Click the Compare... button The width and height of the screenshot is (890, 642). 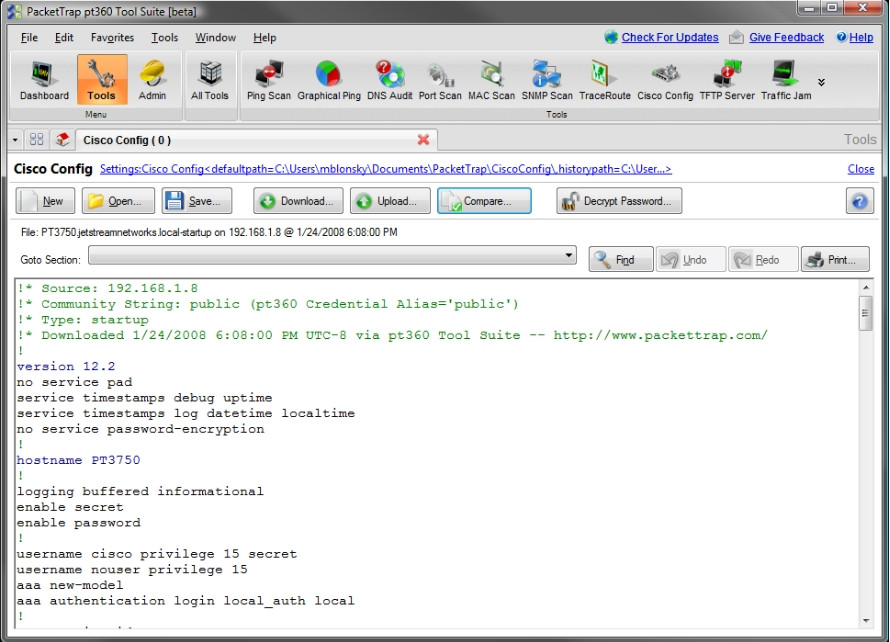(484, 201)
